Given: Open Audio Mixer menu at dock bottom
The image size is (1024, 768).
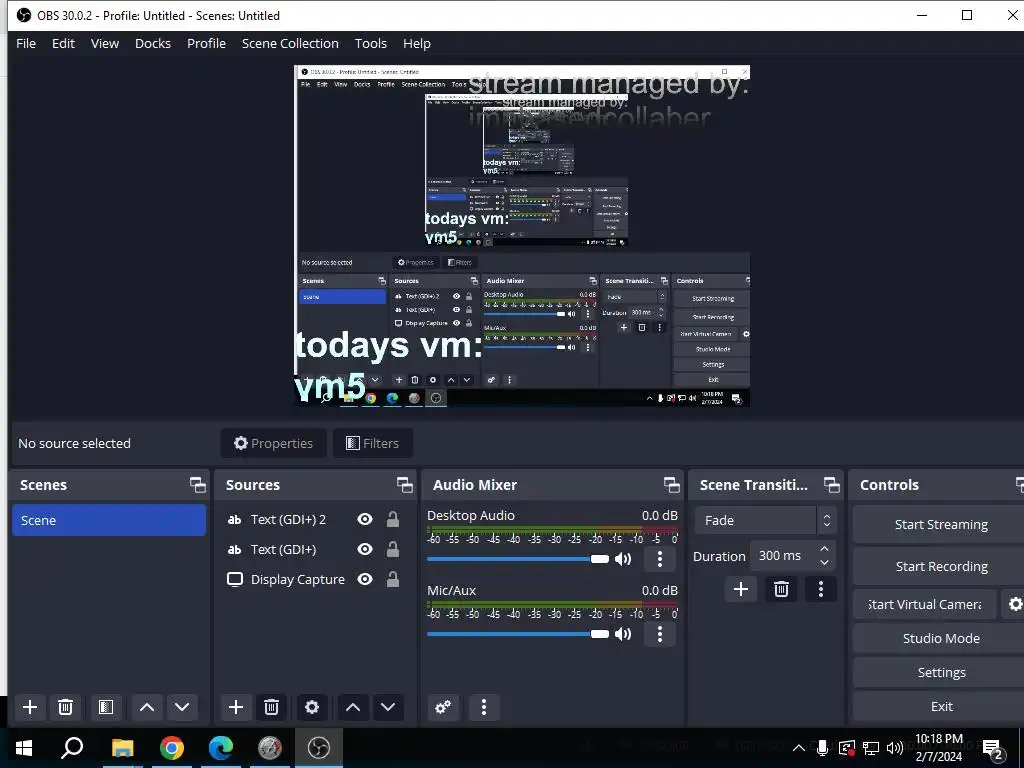Looking at the screenshot, I should point(484,707).
